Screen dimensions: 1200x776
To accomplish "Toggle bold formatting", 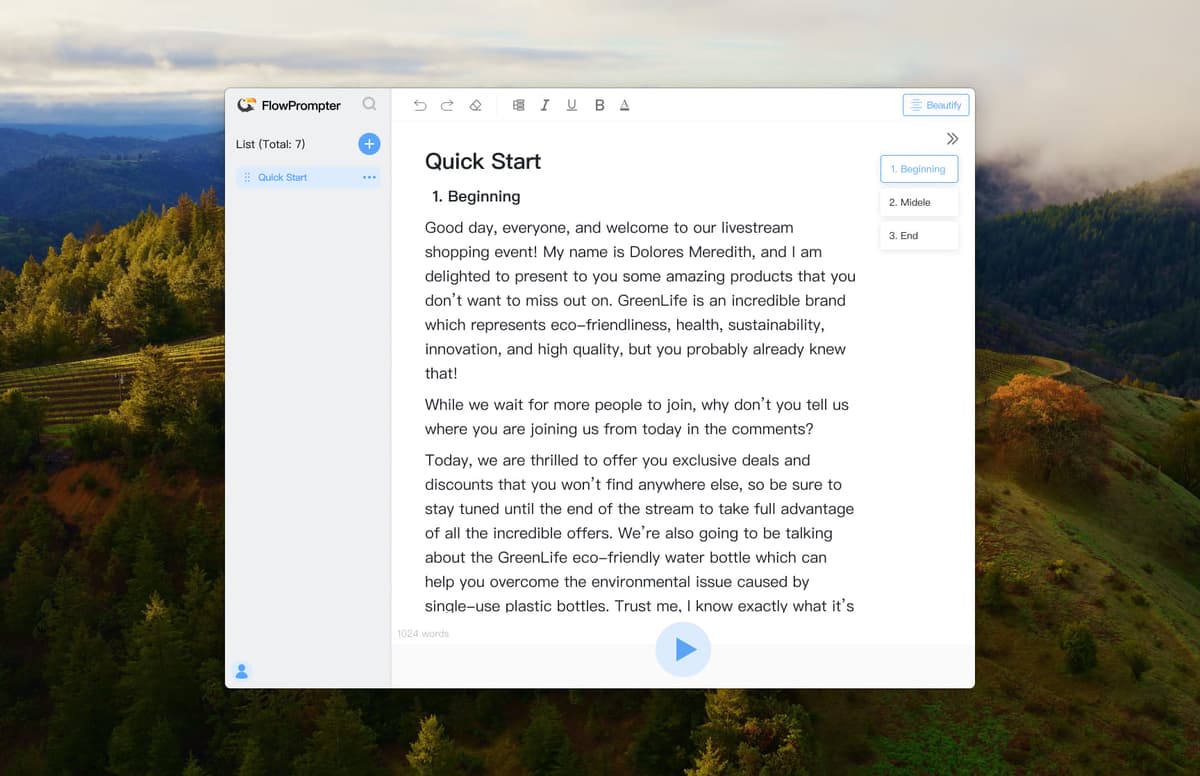I will [598, 104].
